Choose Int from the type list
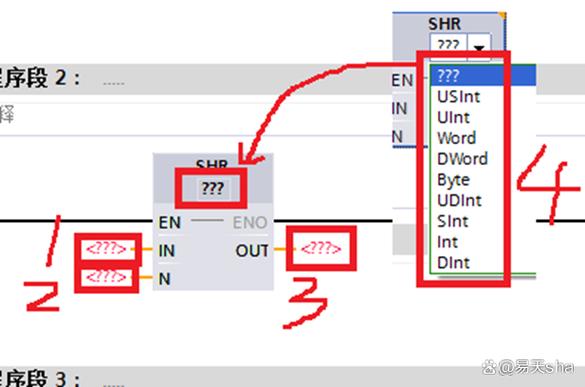This screenshot has width=585, height=387. coord(447,242)
